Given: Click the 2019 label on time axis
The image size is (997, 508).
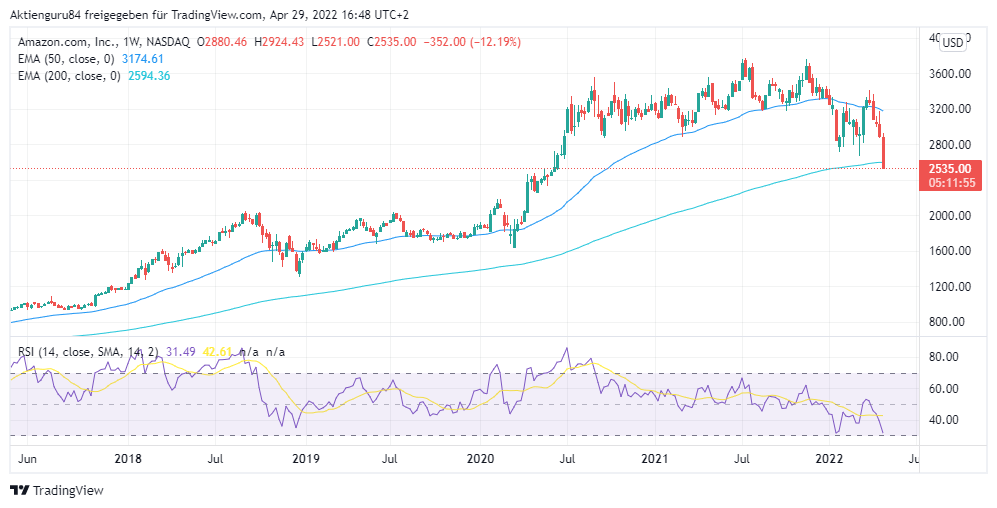Looking at the screenshot, I should (x=306, y=458).
